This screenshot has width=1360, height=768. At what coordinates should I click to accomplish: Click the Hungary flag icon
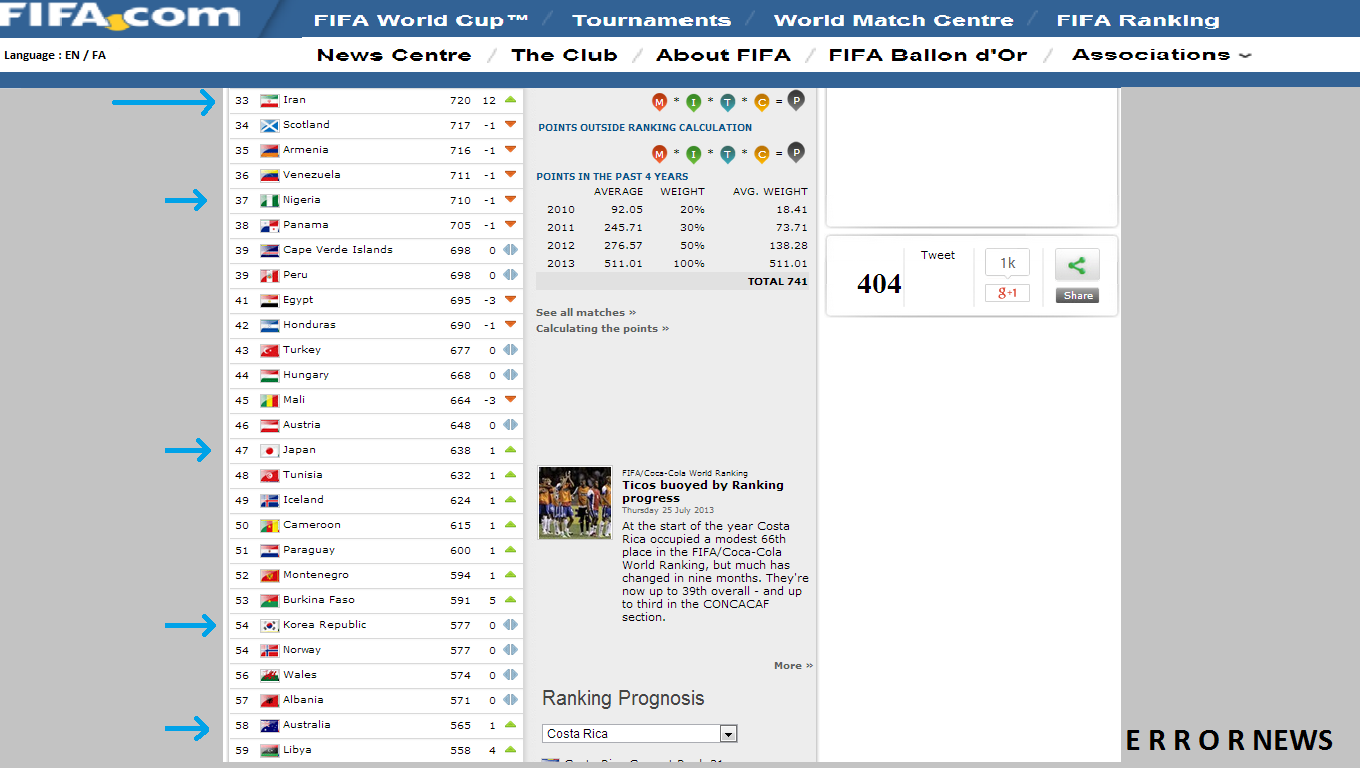click(269, 376)
